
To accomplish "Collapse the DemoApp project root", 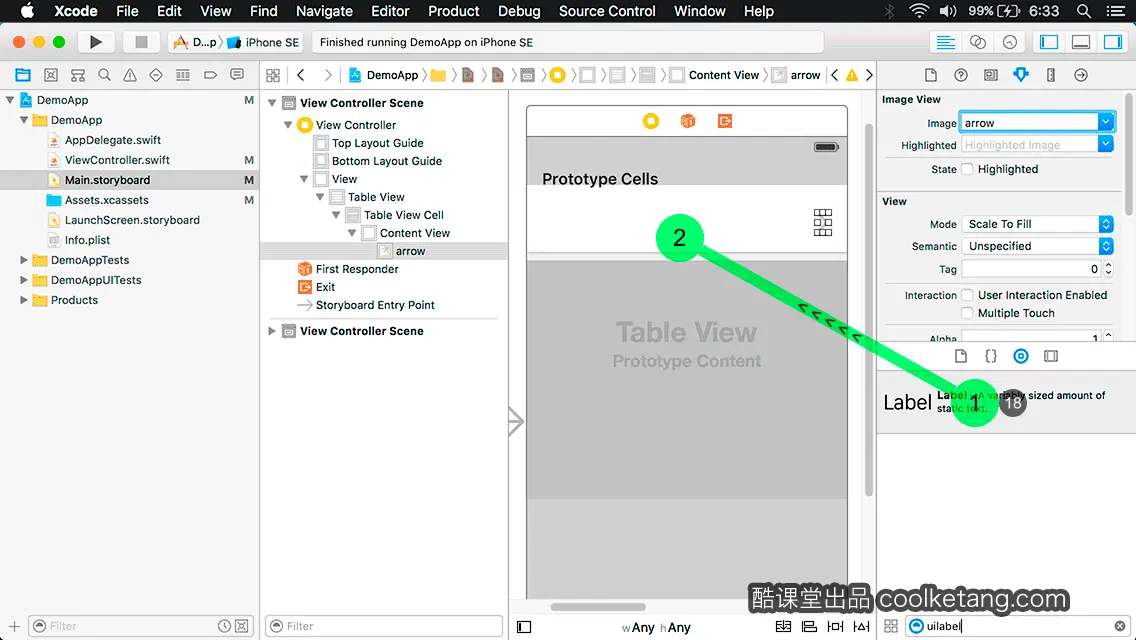I will point(10,100).
